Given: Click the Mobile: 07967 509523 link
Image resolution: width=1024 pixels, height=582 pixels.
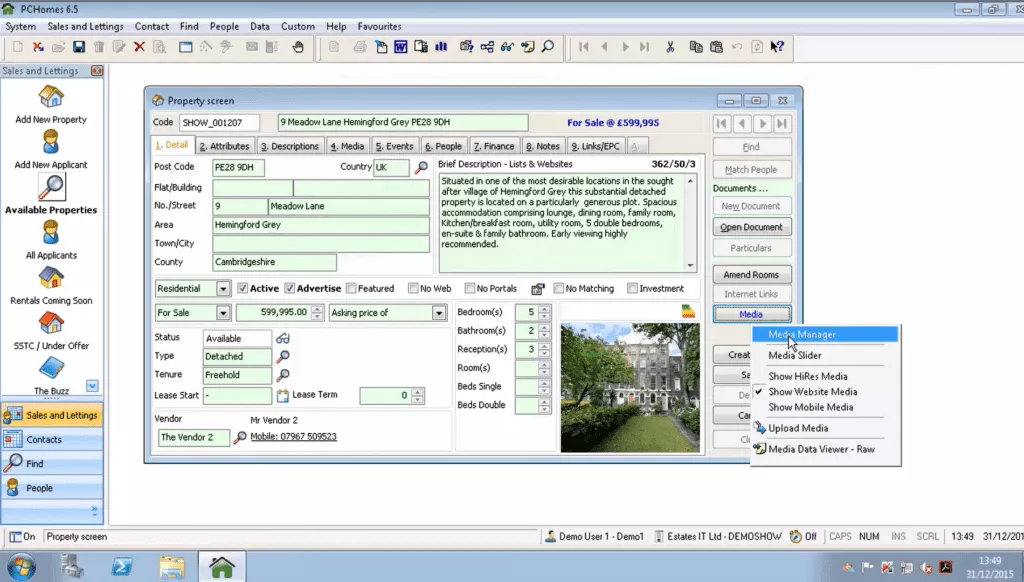Looking at the screenshot, I should [x=293, y=437].
